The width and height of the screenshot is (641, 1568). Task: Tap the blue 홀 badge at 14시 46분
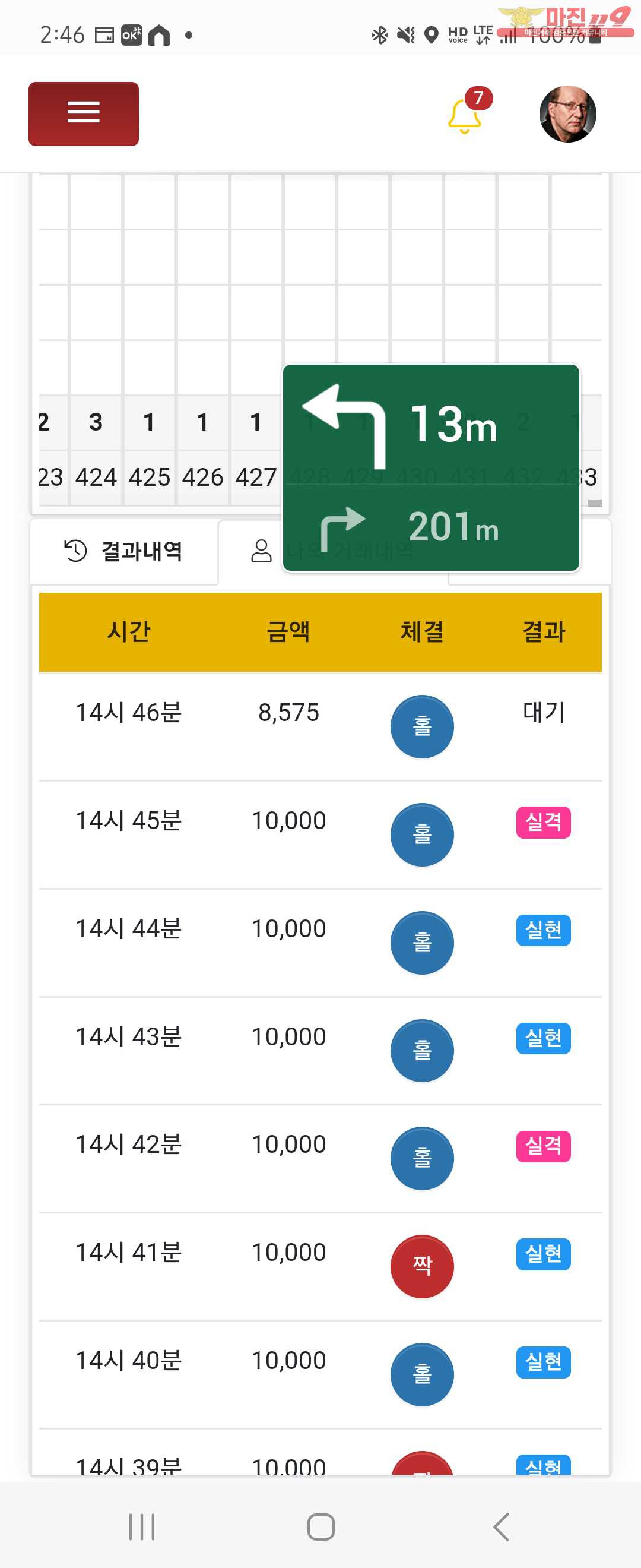coord(421,726)
